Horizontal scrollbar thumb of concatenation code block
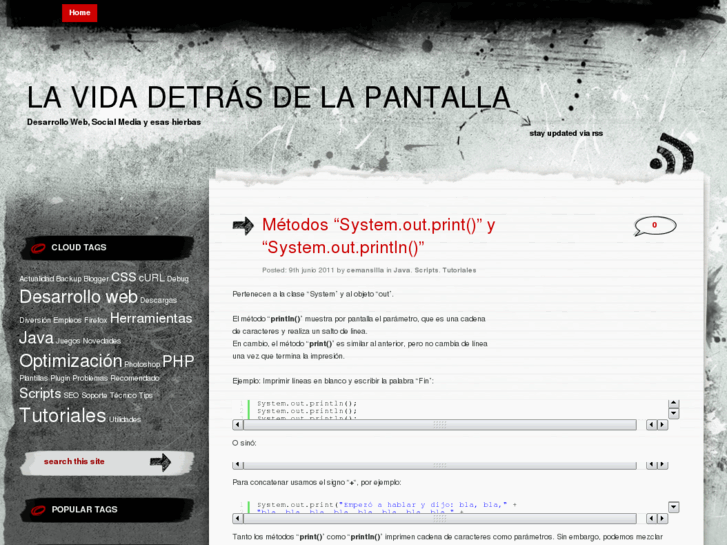Screen dimensions: 727x545 [x=440, y=518]
